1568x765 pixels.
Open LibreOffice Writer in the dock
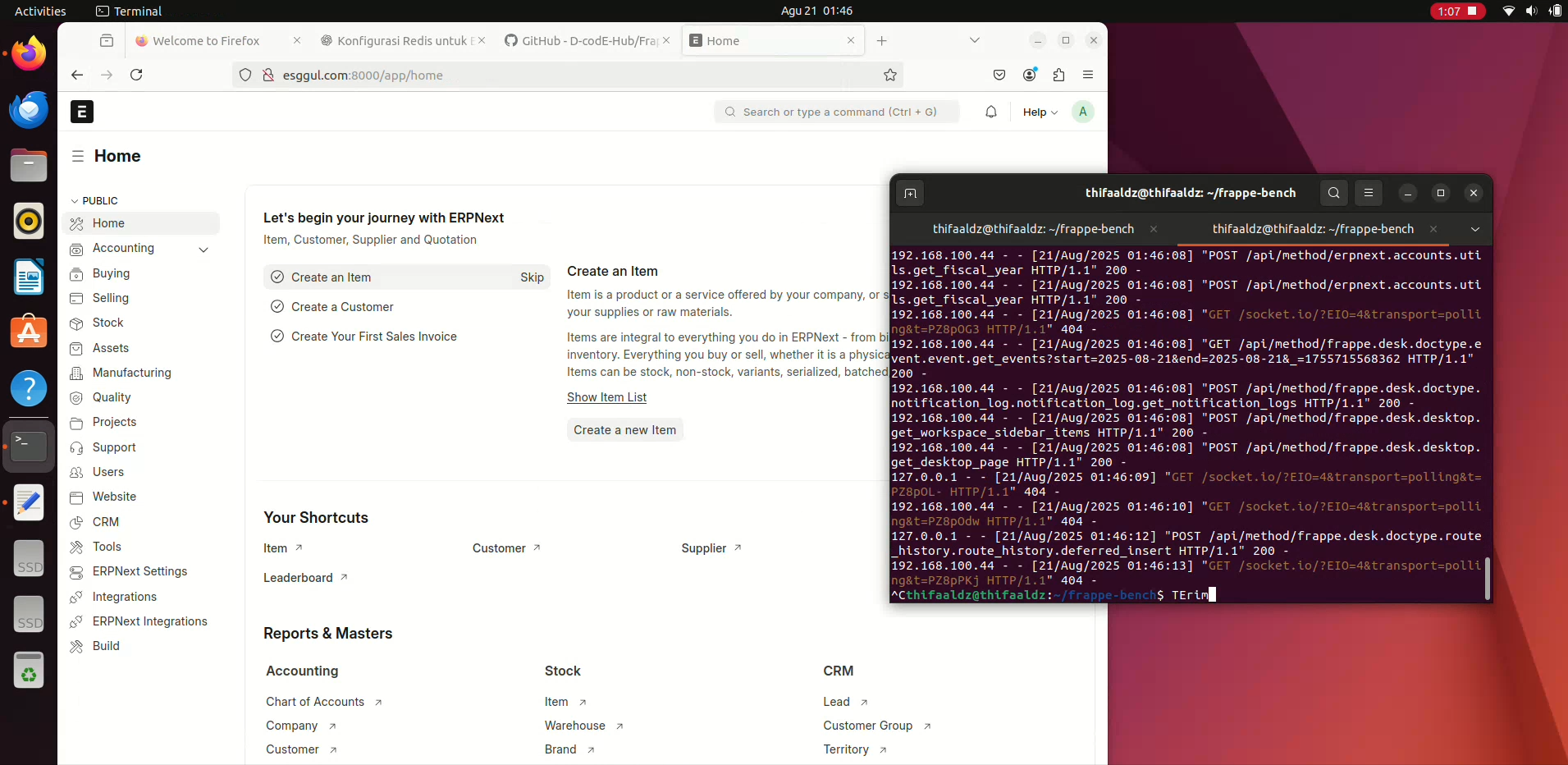(29, 277)
